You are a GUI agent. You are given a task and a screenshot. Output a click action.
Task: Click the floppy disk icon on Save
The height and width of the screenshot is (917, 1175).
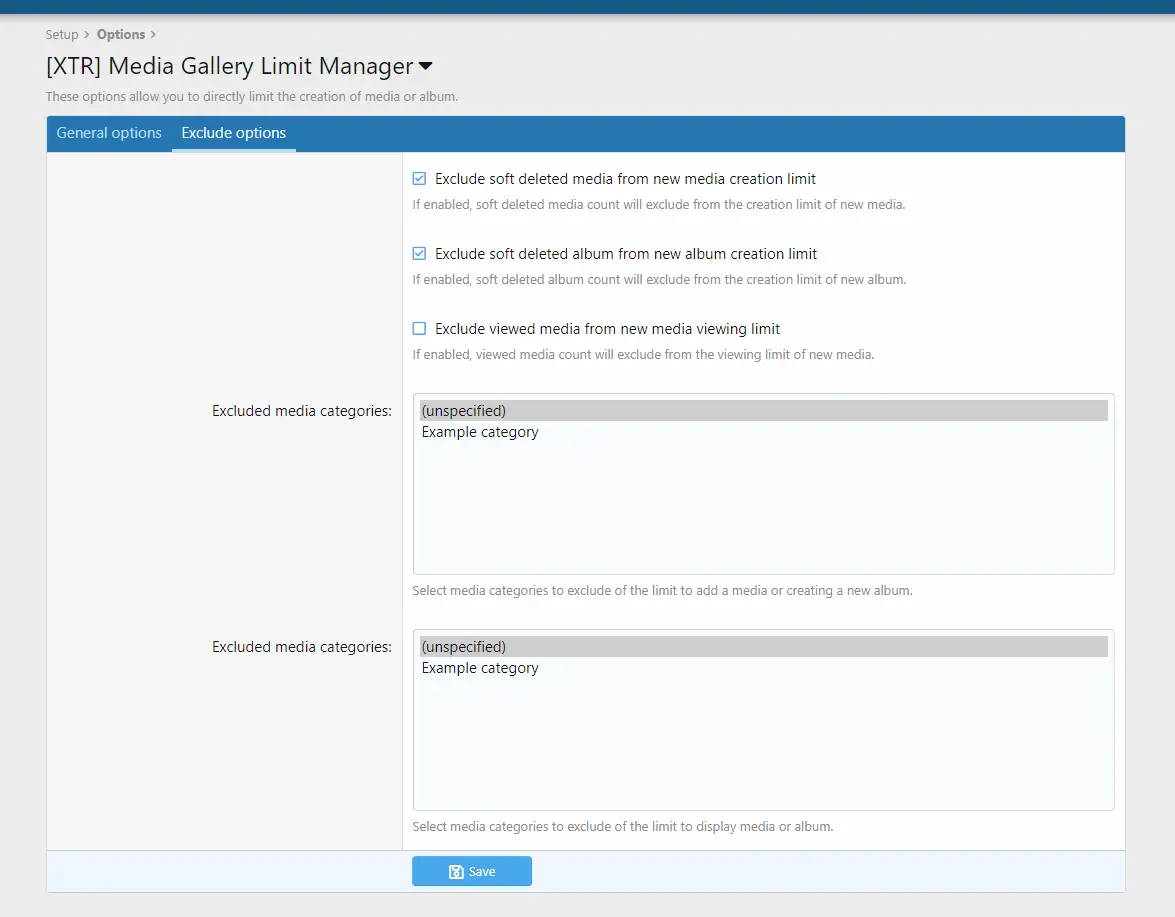click(456, 872)
